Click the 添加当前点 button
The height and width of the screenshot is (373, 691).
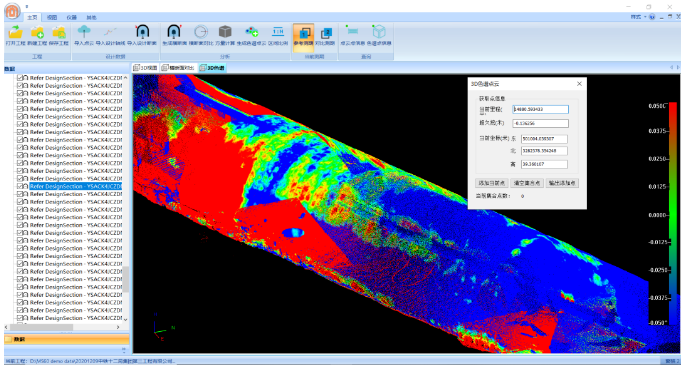pos(492,183)
